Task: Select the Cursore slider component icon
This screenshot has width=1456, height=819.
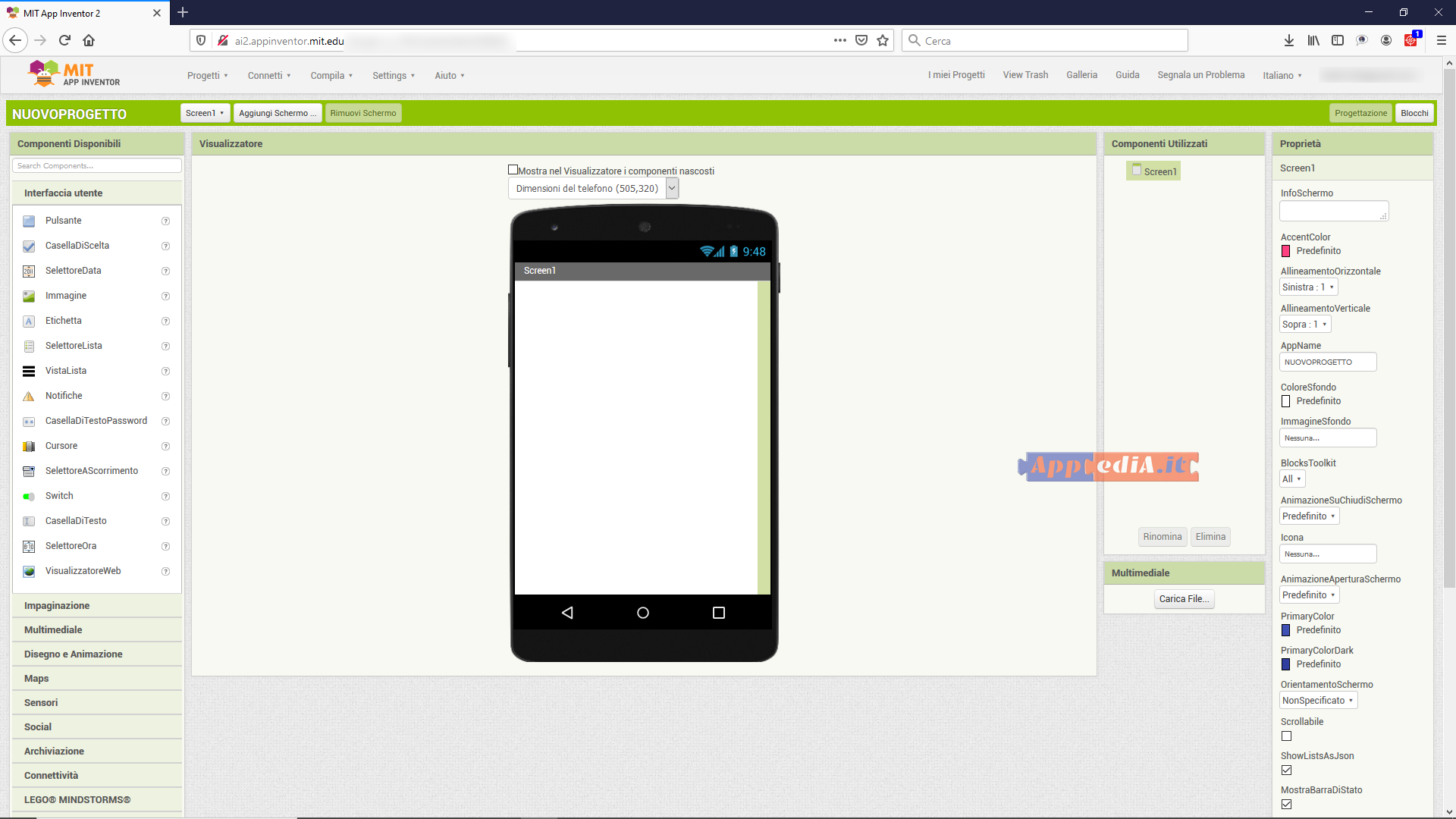Action: pos(29,447)
